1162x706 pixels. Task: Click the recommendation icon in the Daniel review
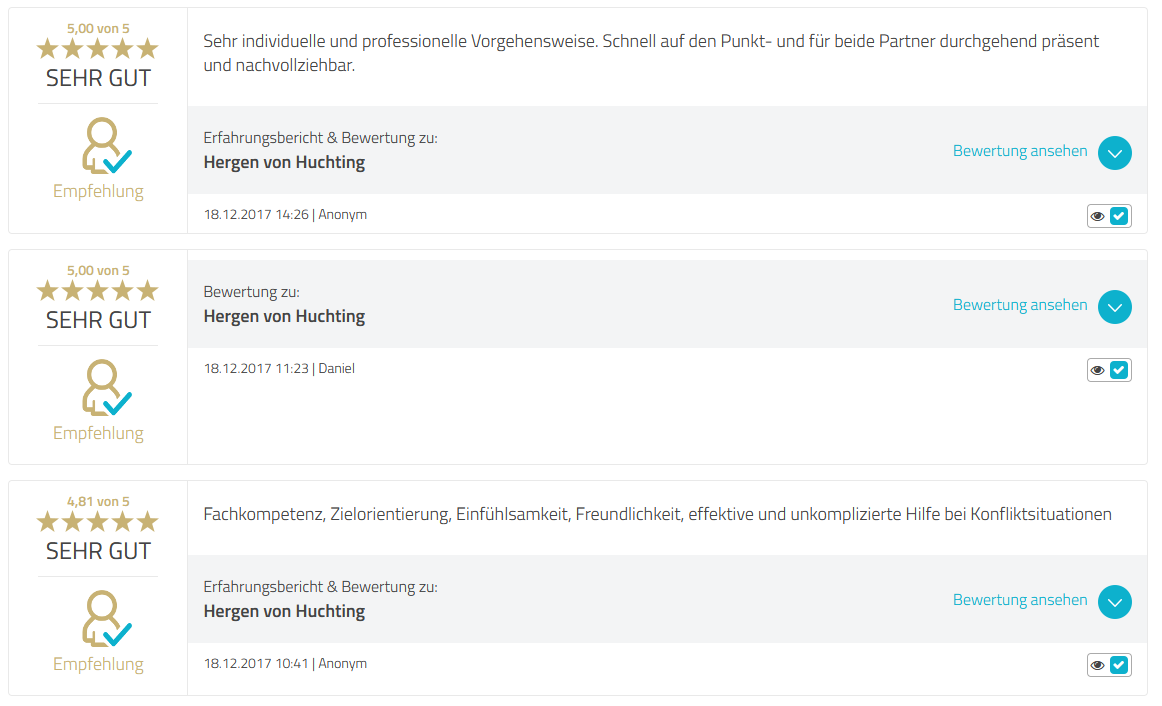coord(103,388)
